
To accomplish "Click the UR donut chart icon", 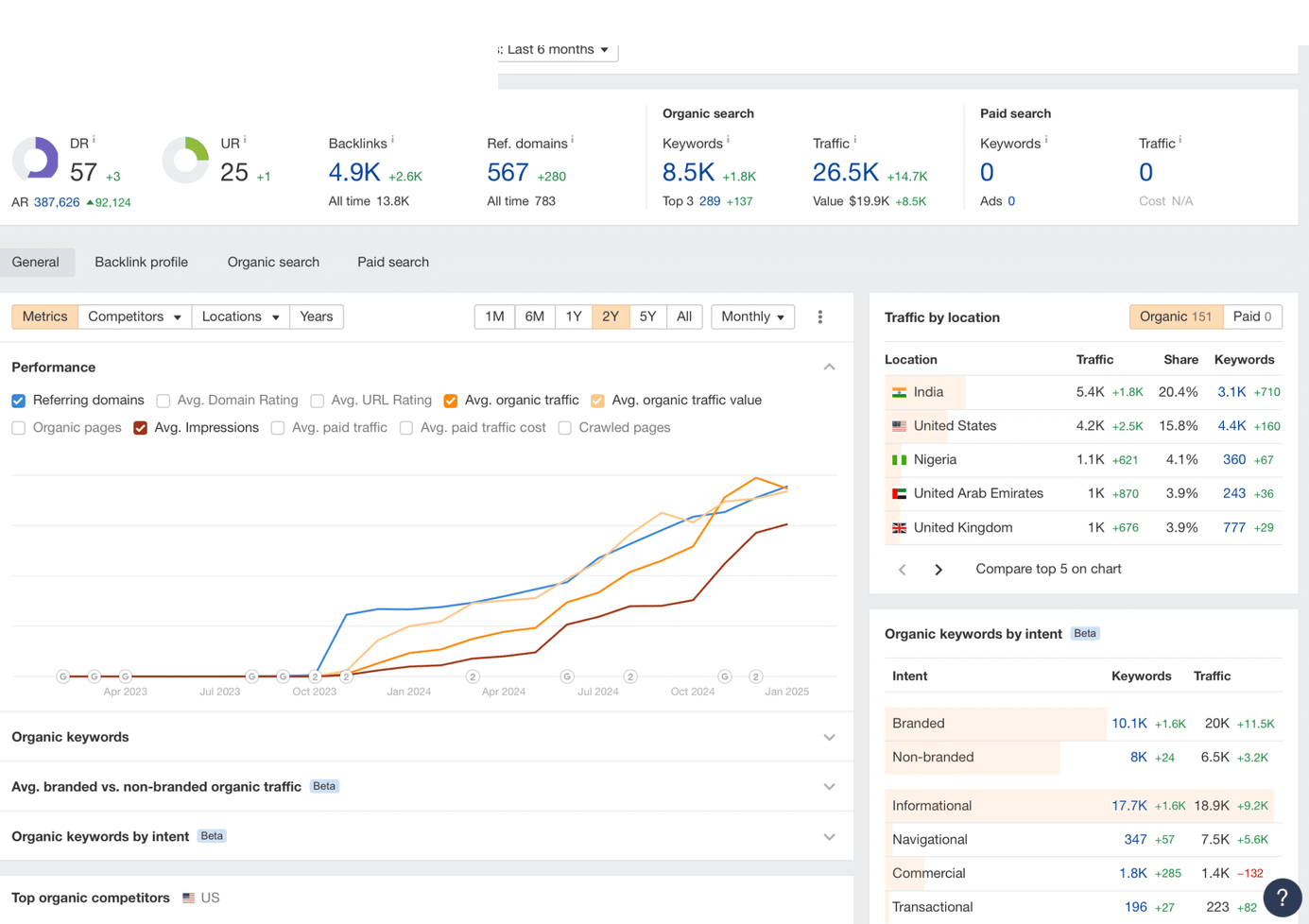I will (x=185, y=160).
